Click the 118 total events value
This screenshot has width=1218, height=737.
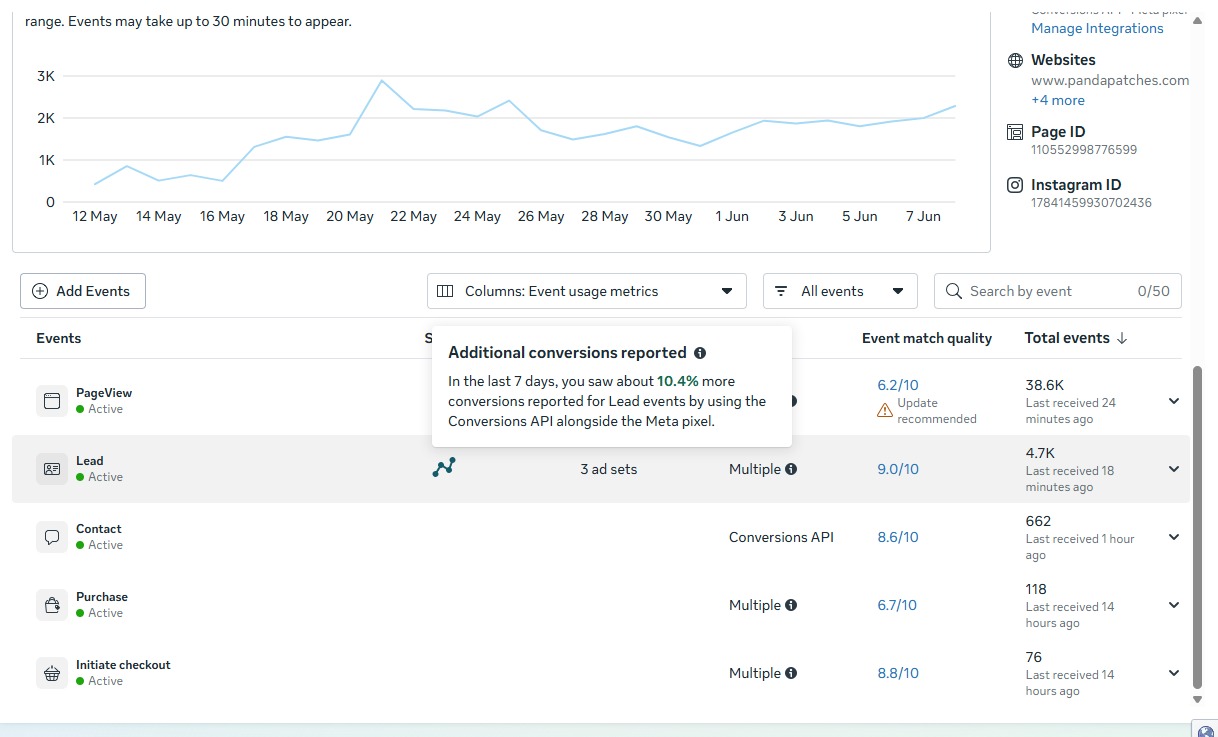coord(1036,589)
